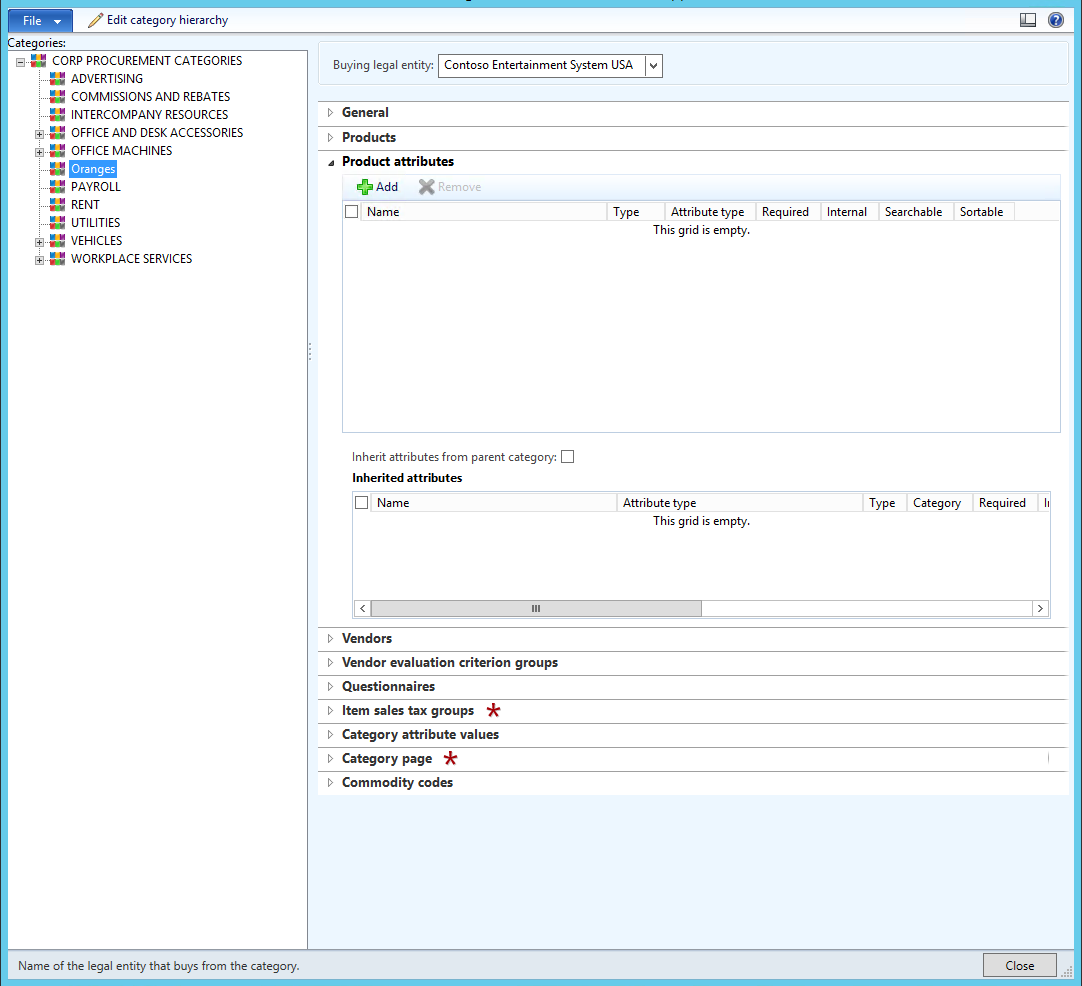Viewport: 1082px width, 986px height.
Task: Click the view layout icon beside help
Action: (1028, 20)
